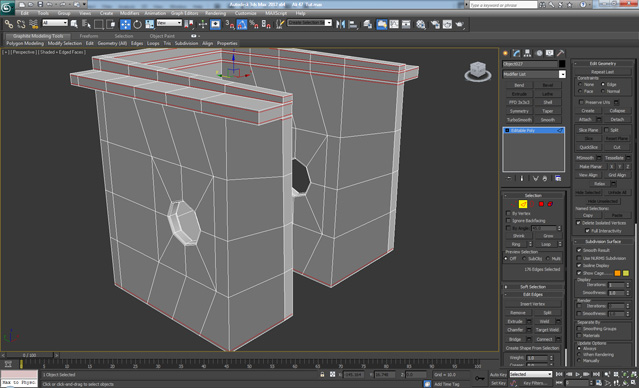Activate the Select and Rotate tool
Screen dimensions: 639x388
click(137, 24)
